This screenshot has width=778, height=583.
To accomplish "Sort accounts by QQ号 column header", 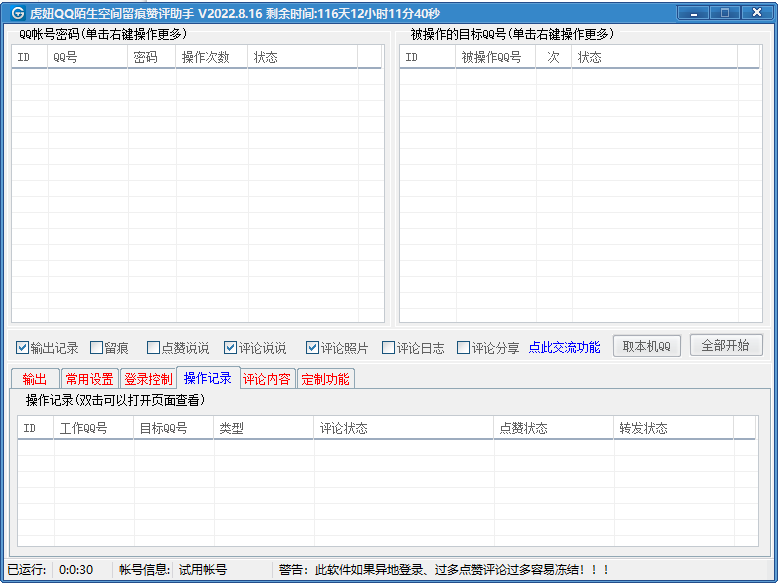I will (x=87, y=57).
